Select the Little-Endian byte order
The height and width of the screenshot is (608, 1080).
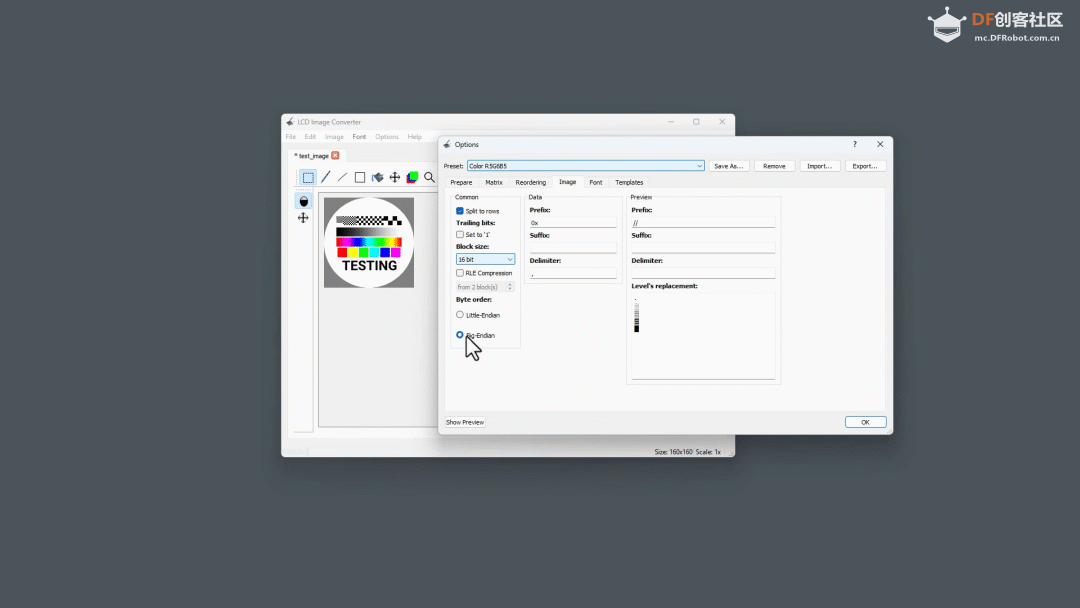pyautogui.click(x=459, y=315)
